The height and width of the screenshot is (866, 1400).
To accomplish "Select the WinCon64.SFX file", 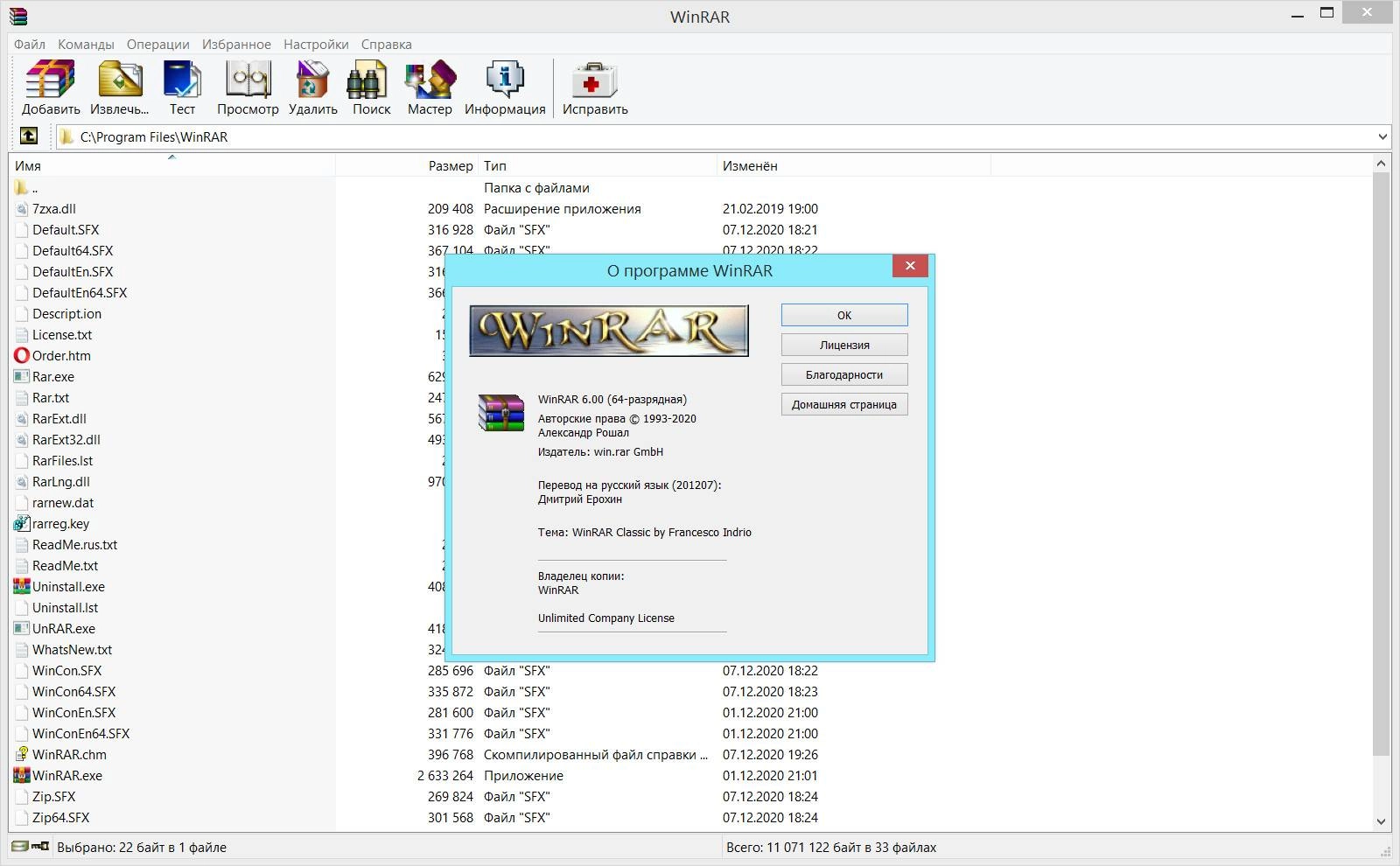I will (x=73, y=691).
